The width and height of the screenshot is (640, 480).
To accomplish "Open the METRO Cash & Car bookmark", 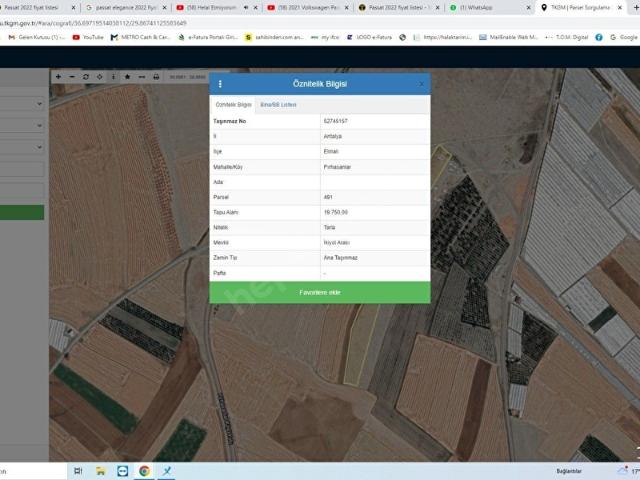I will click(140, 37).
